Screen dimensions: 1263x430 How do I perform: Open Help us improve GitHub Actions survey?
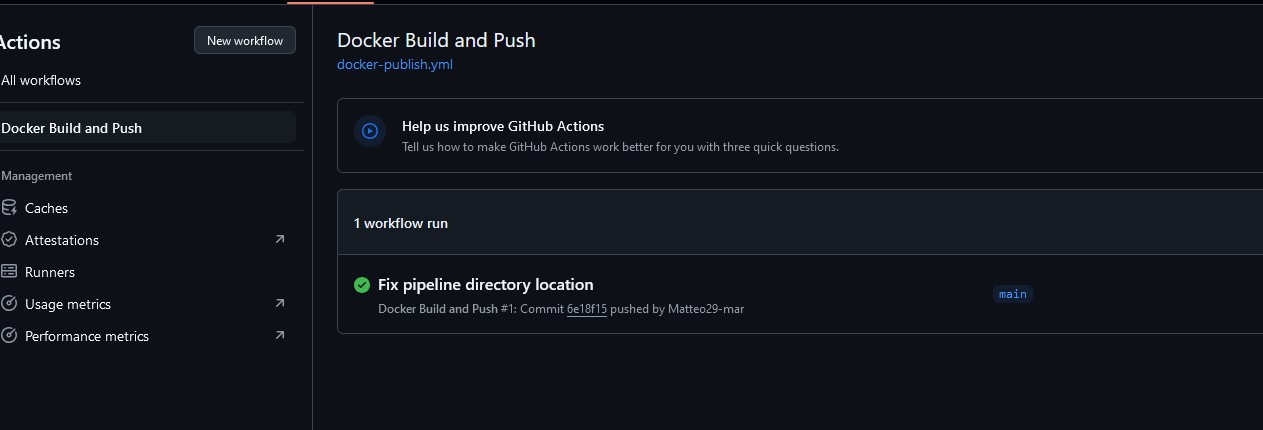[503, 126]
